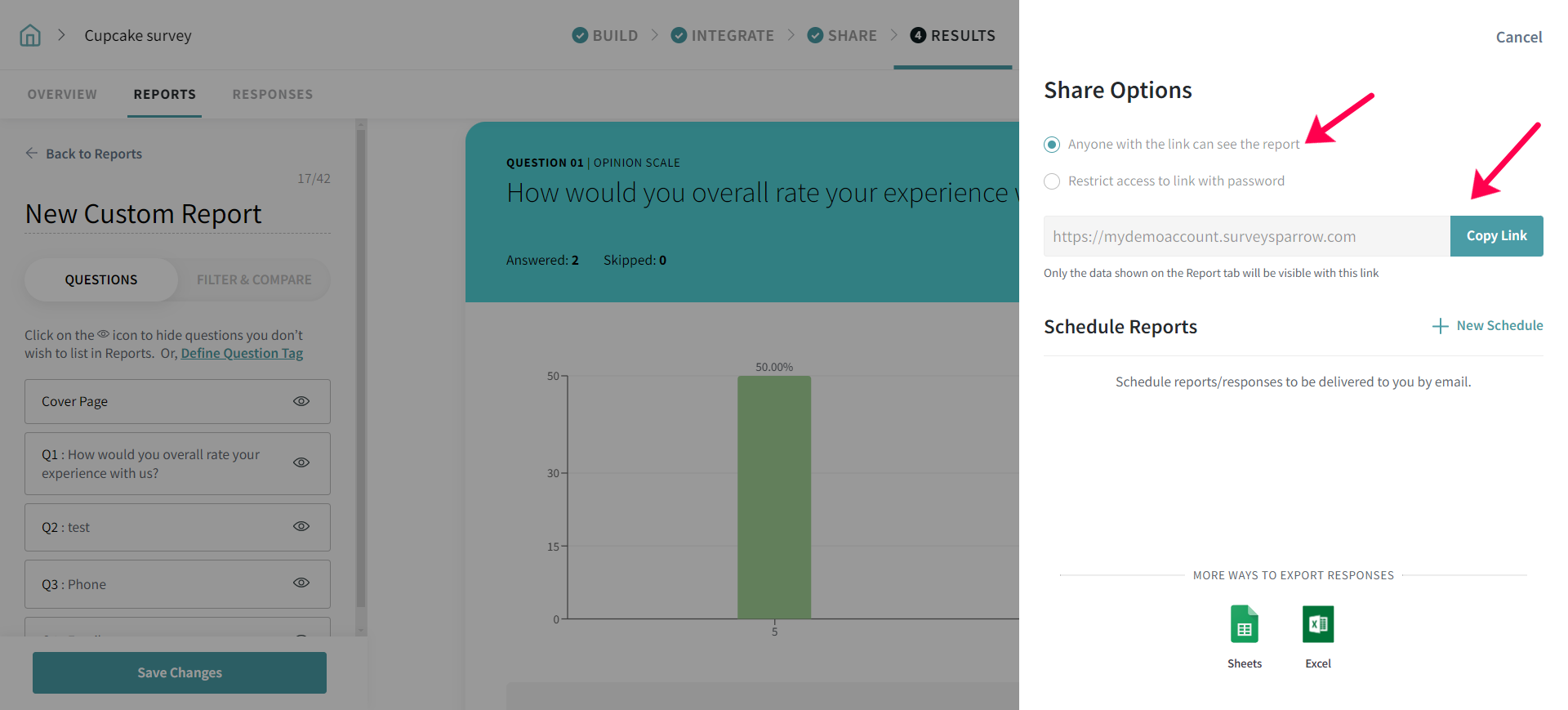Switch to the Overview tab

(62, 95)
